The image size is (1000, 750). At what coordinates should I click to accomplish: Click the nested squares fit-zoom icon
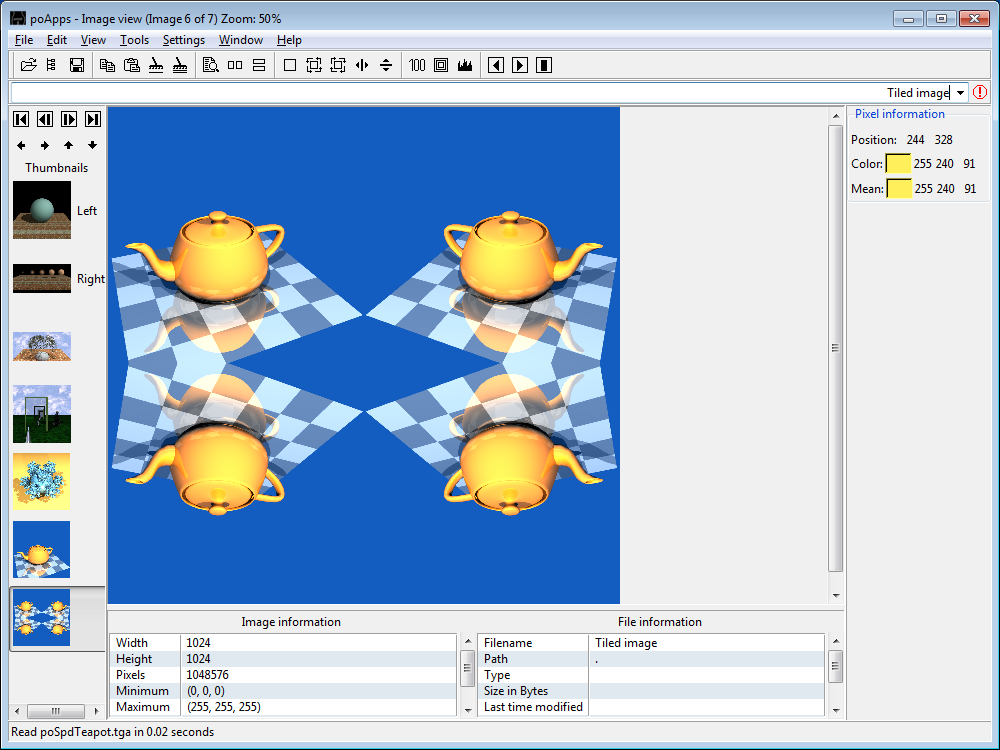coord(441,65)
